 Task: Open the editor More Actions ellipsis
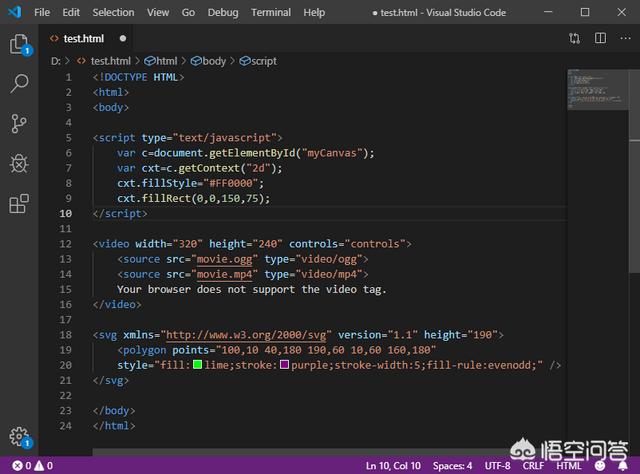click(625, 38)
